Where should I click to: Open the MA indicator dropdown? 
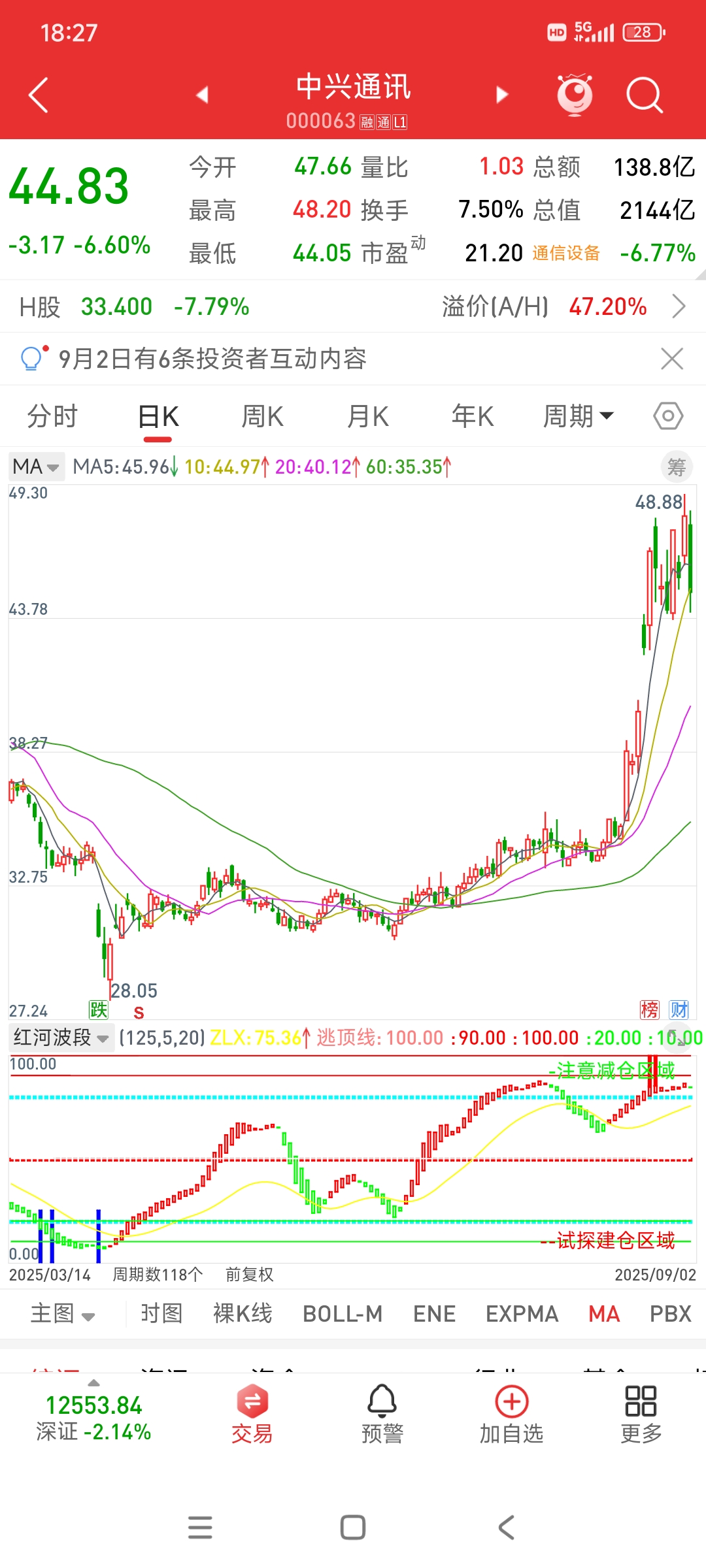37,466
